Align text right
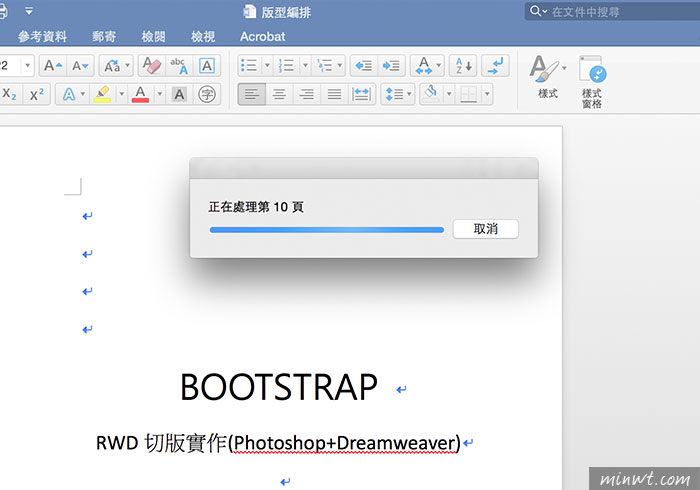The height and width of the screenshot is (490, 700). pos(307,94)
